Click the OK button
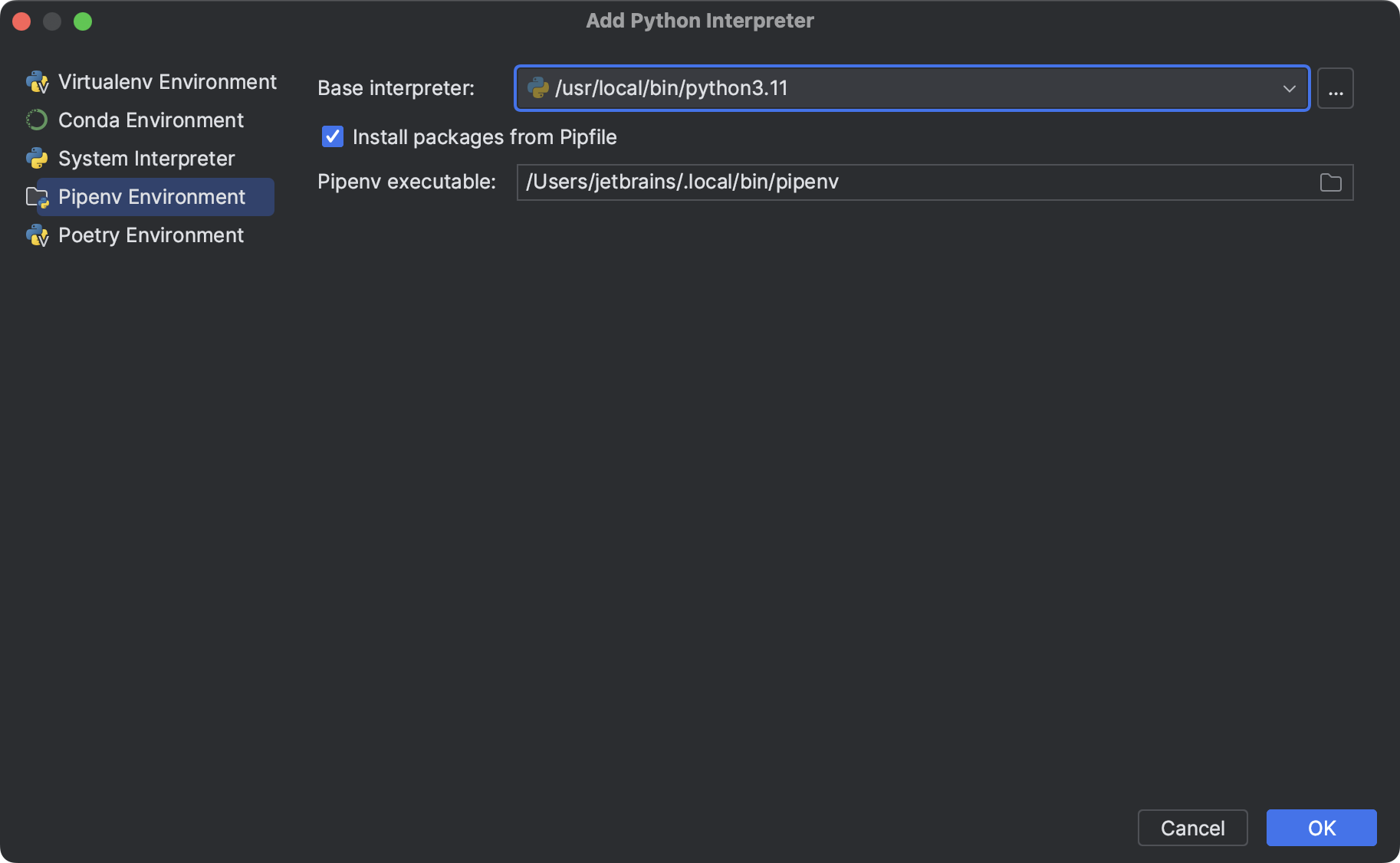The height and width of the screenshot is (863, 1400). [x=1320, y=828]
